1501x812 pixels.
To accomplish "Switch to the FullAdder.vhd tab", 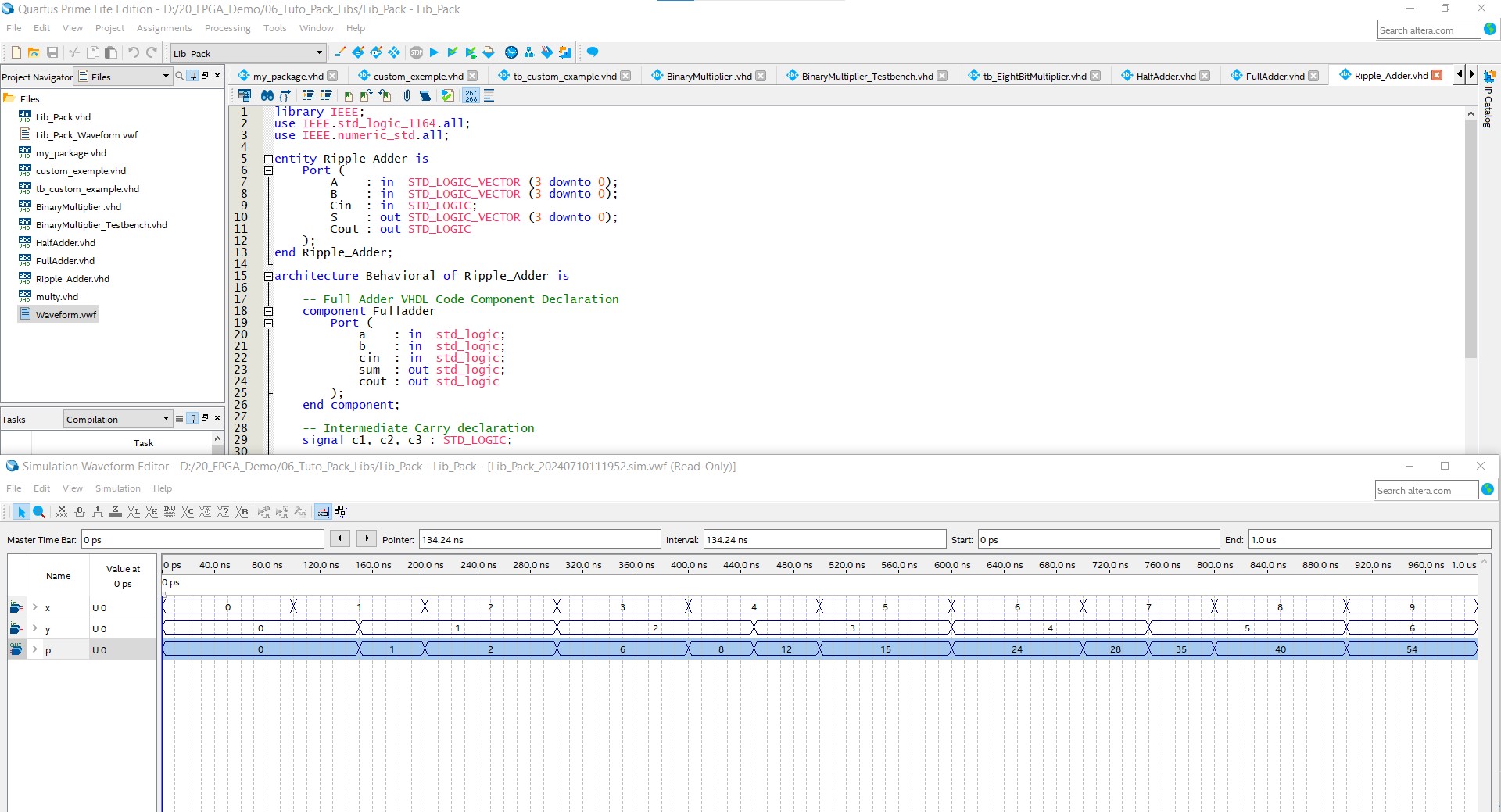I will 1274,76.
